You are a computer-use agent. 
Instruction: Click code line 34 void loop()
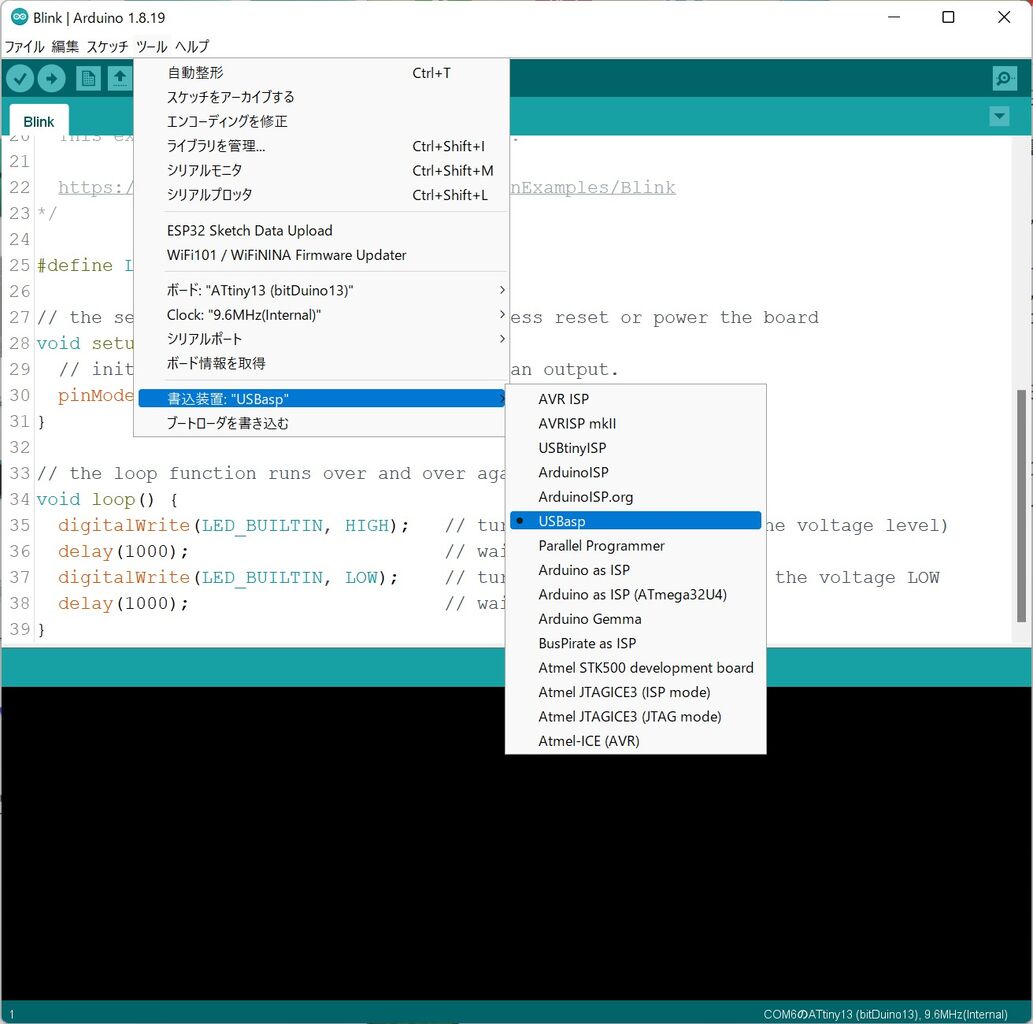tap(107, 499)
